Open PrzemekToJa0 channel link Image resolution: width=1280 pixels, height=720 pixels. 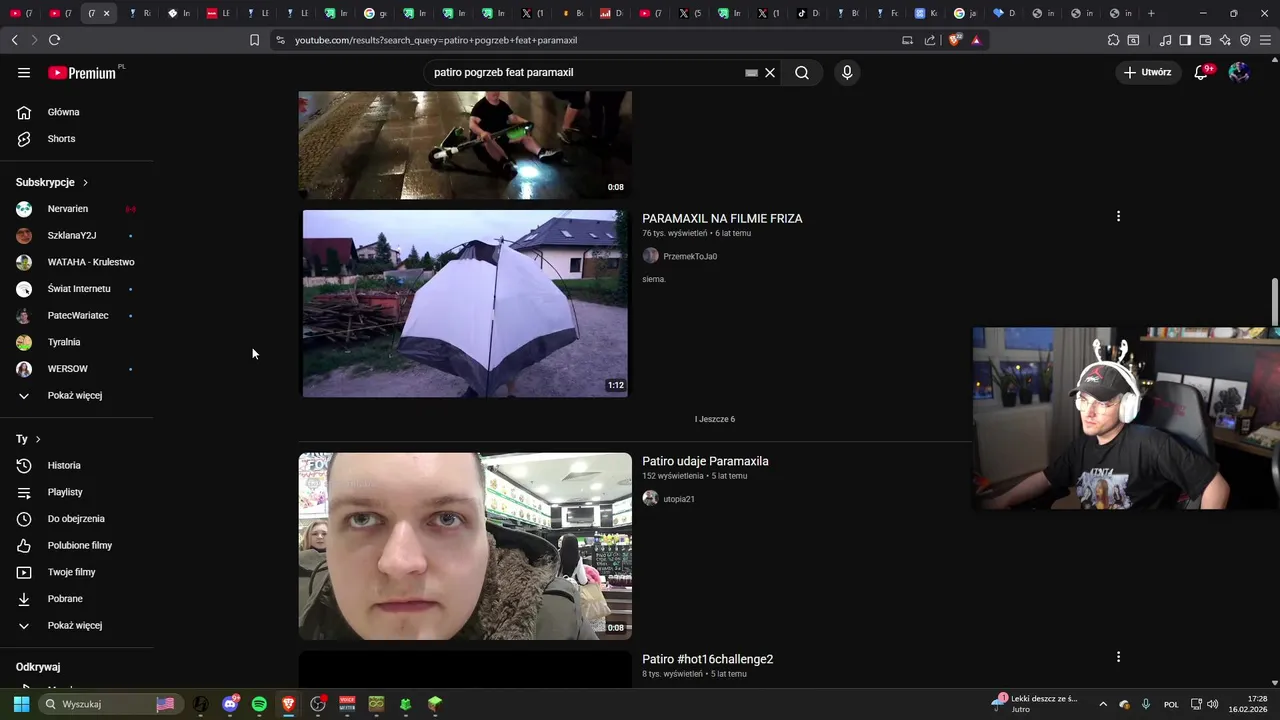pos(690,256)
